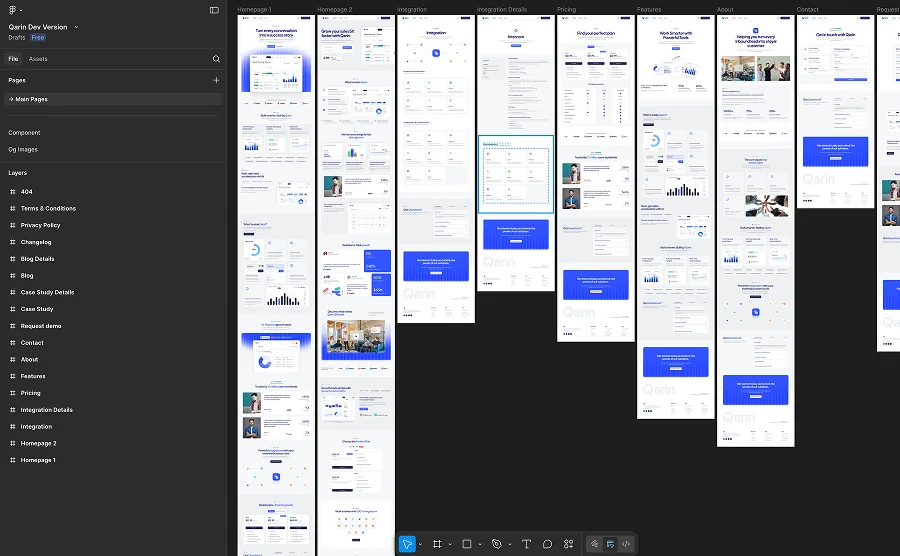Select the Case Study Details layer

coord(48,292)
